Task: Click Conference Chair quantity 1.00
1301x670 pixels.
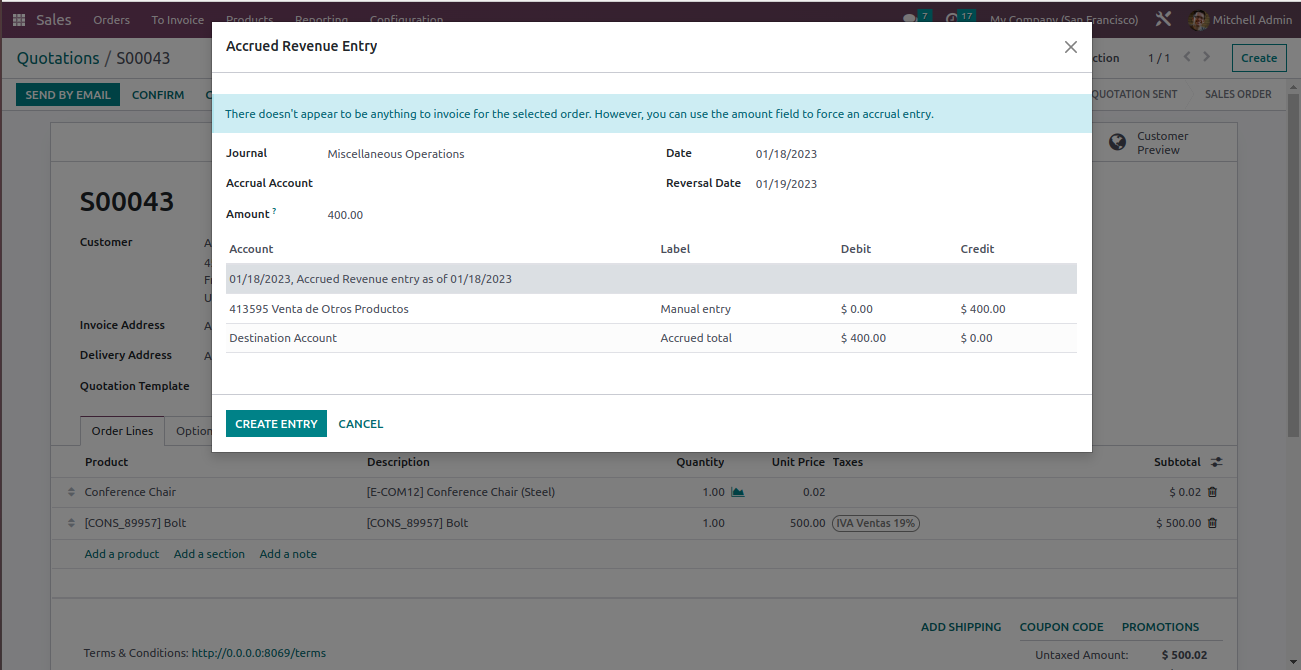Action: (713, 492)
